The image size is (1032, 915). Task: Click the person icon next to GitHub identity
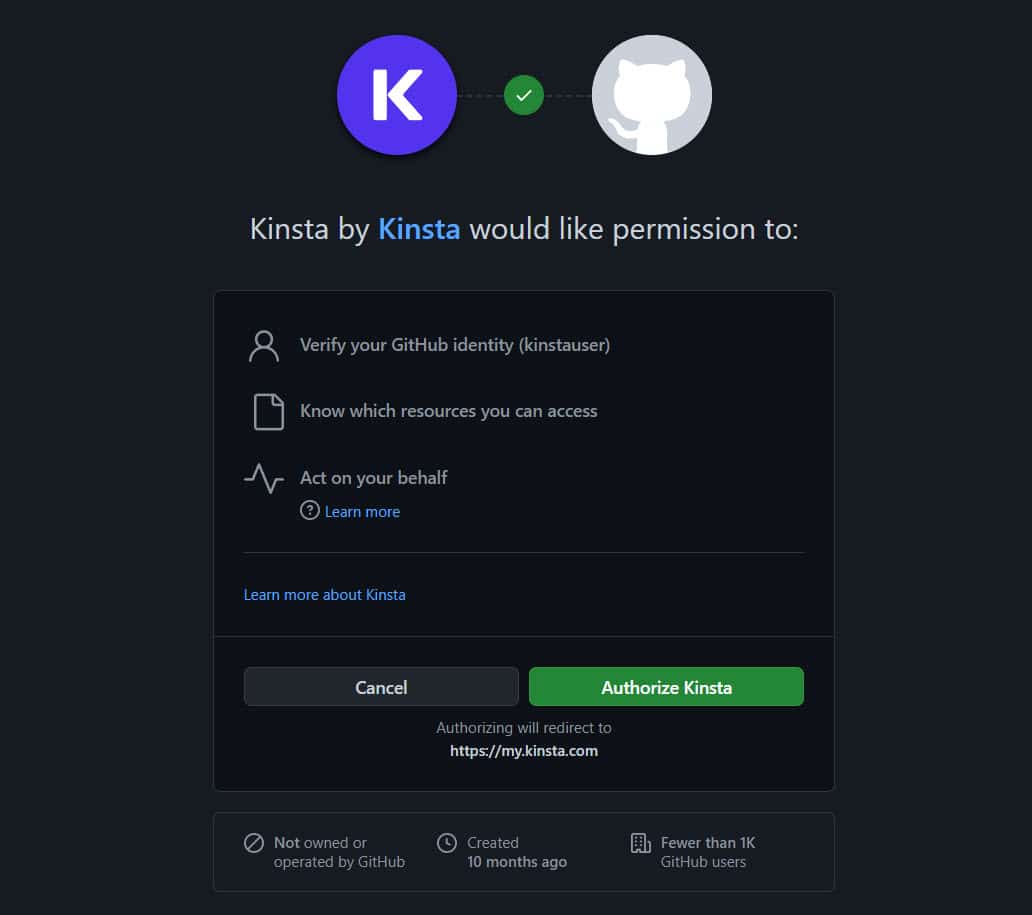(263, 344)
